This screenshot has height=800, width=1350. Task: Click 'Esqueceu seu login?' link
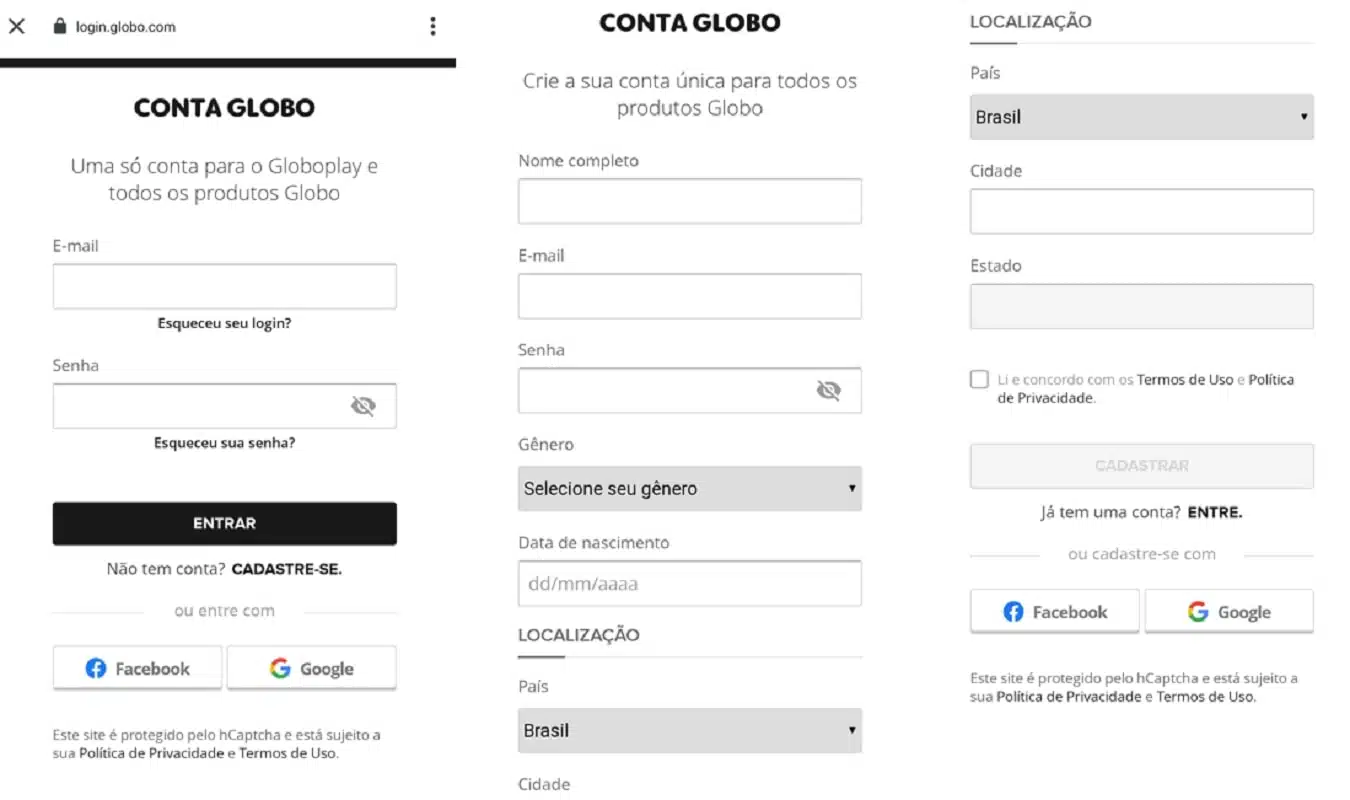tap(224, 324)
